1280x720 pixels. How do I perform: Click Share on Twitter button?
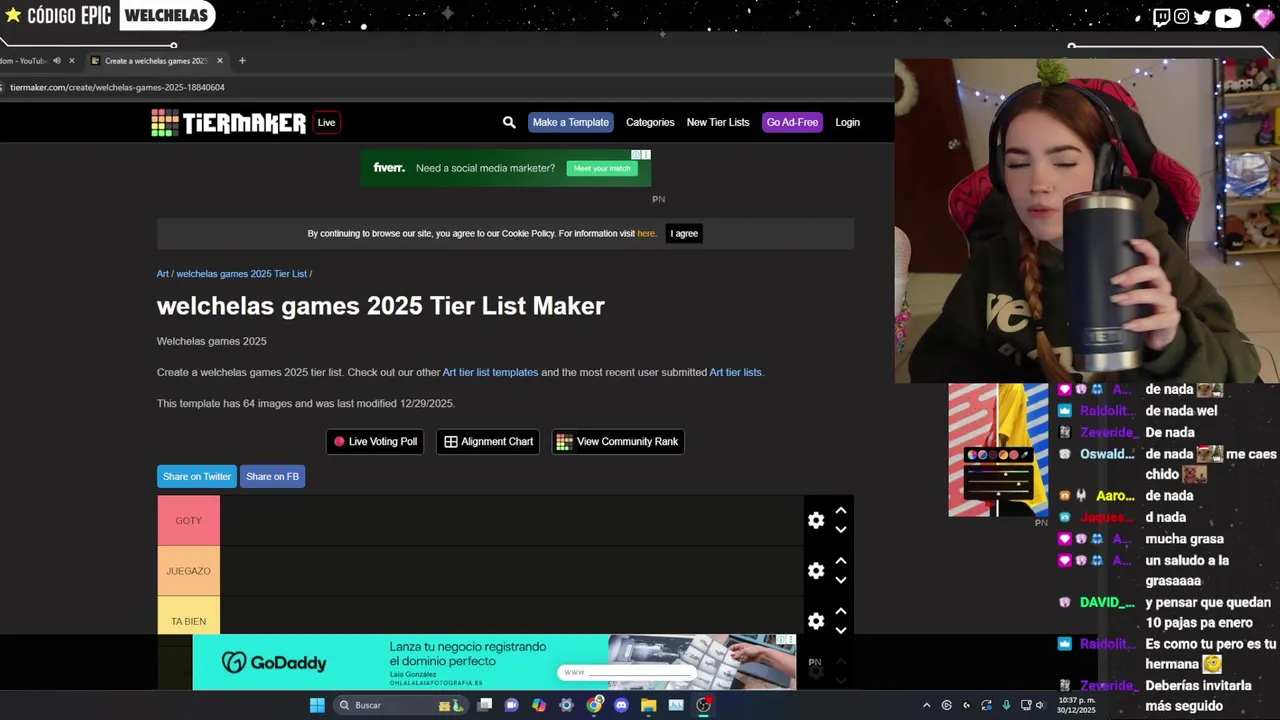click(x=197, y=476)
